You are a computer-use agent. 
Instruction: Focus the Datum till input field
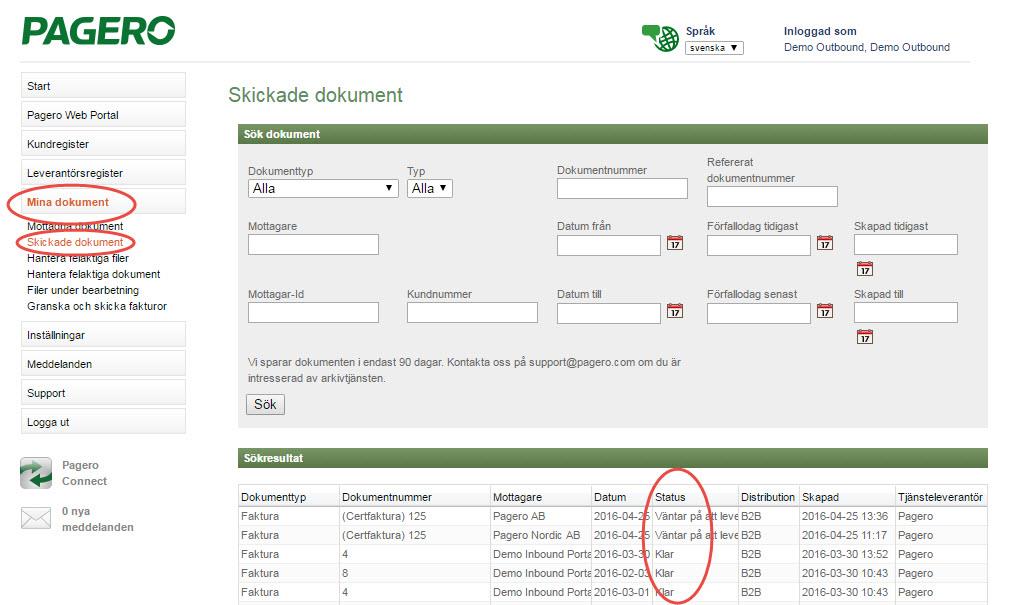click(609, 313)
